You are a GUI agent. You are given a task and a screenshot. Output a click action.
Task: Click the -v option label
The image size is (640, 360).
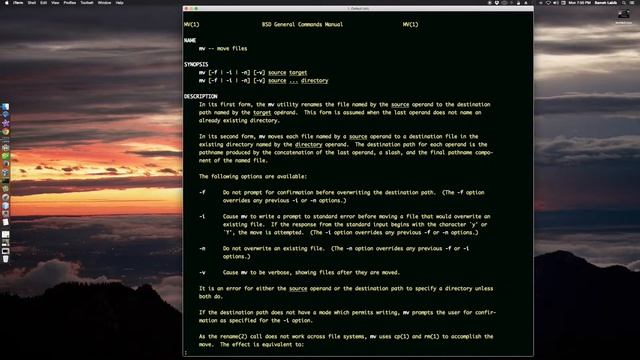(202, 272)
